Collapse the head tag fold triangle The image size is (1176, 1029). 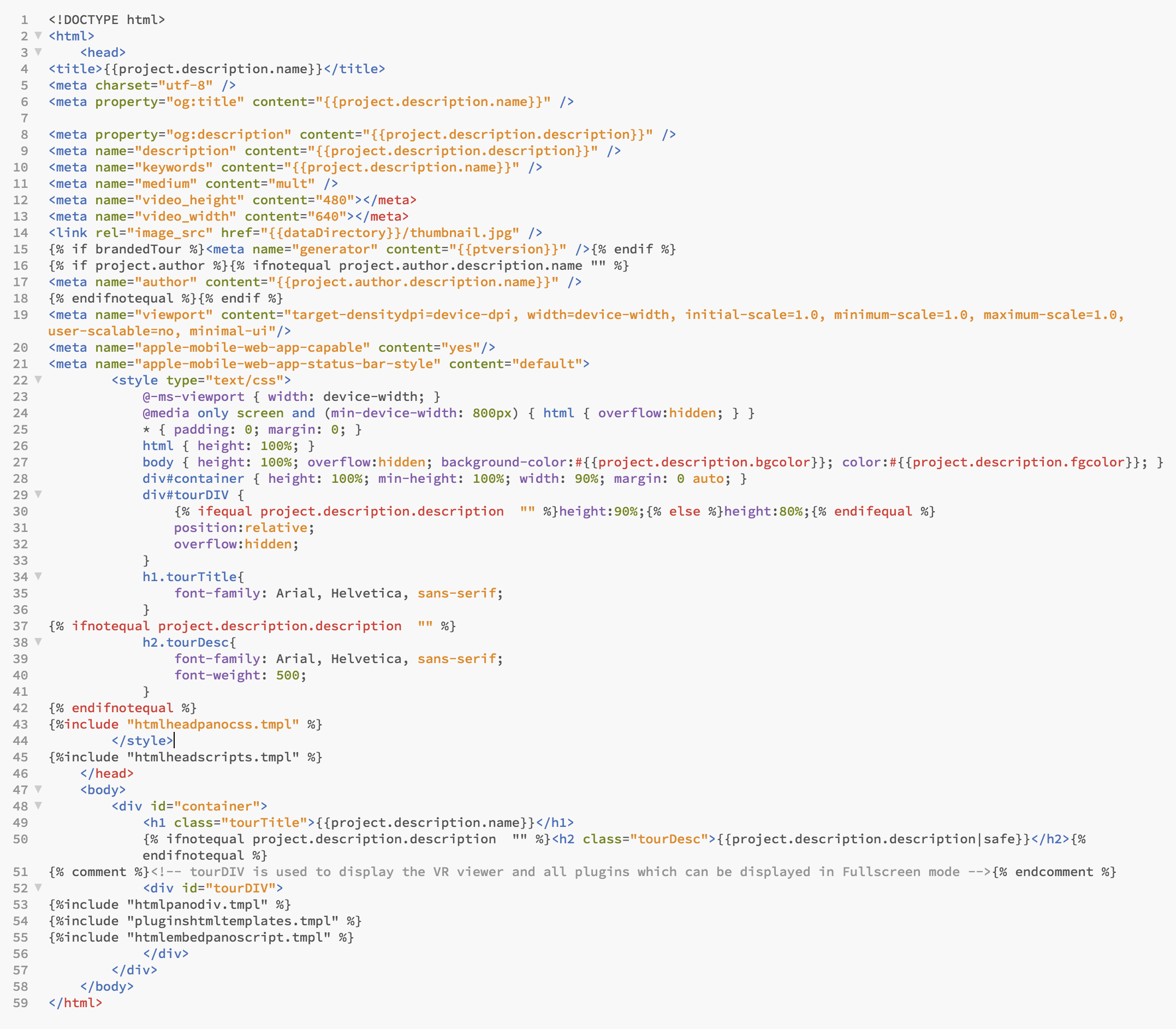tap(38, 52)
